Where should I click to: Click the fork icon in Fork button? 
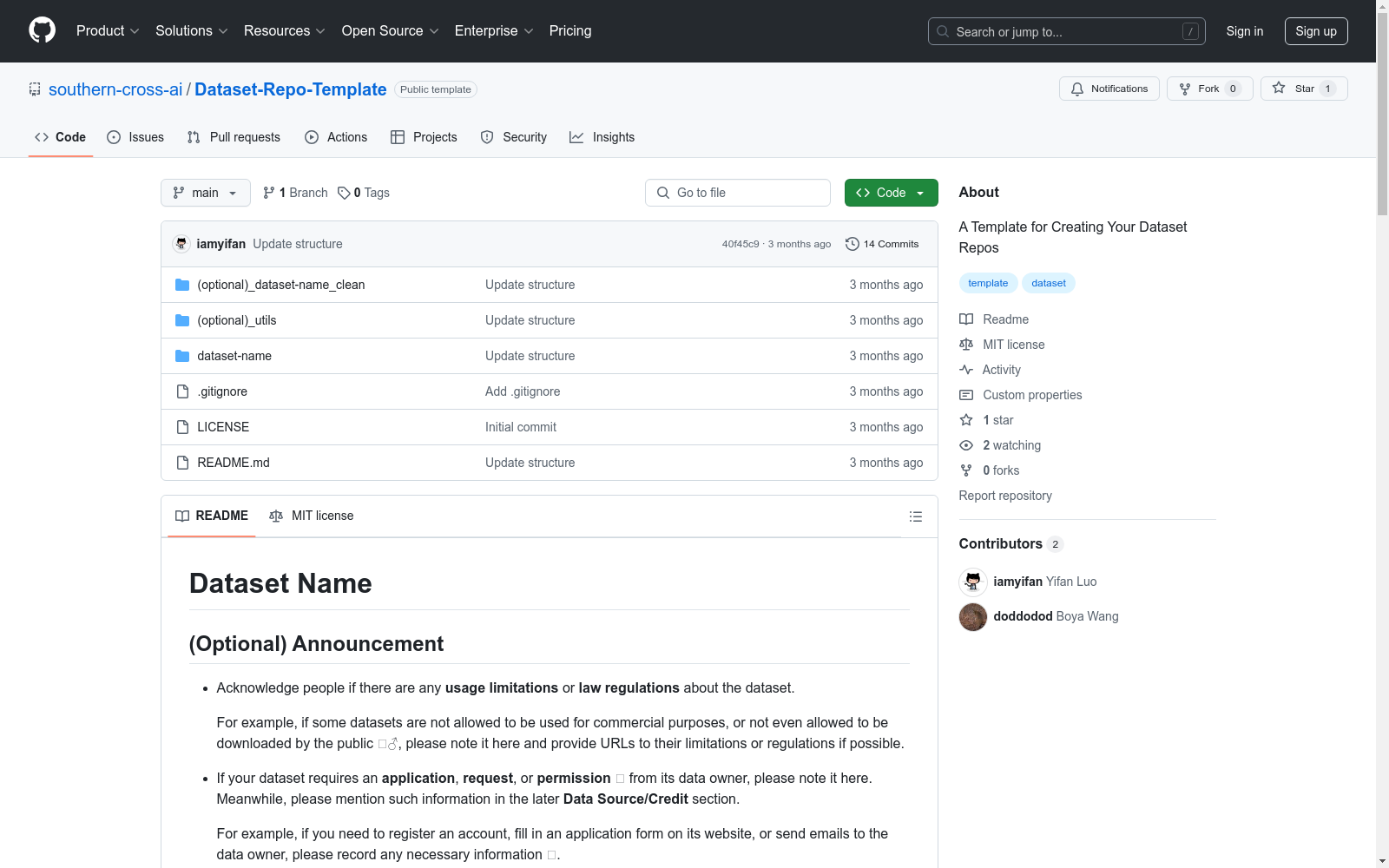[x=1185, y=89]
